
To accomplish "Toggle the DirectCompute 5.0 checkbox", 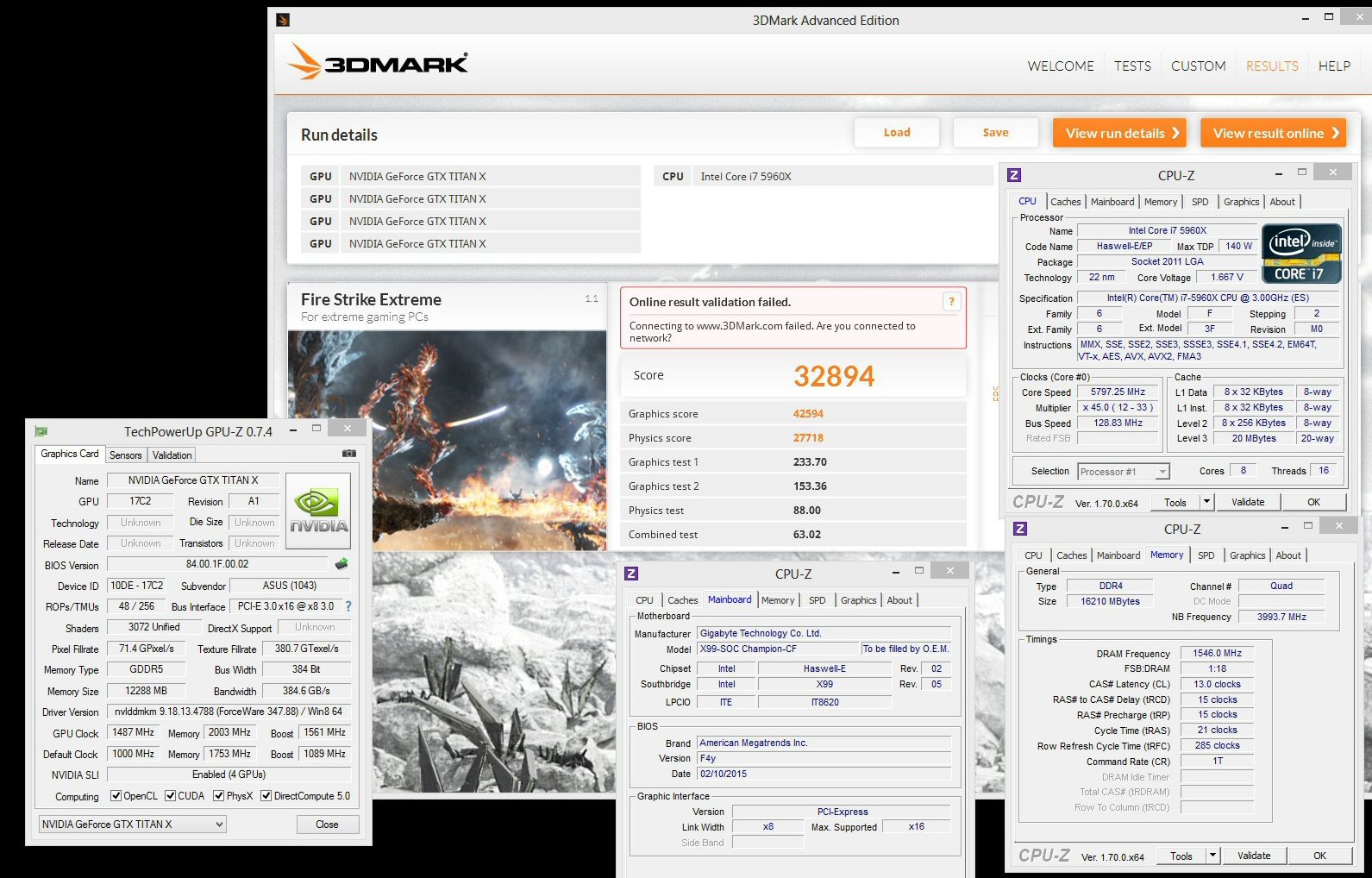I will click(x=266, y=796).
